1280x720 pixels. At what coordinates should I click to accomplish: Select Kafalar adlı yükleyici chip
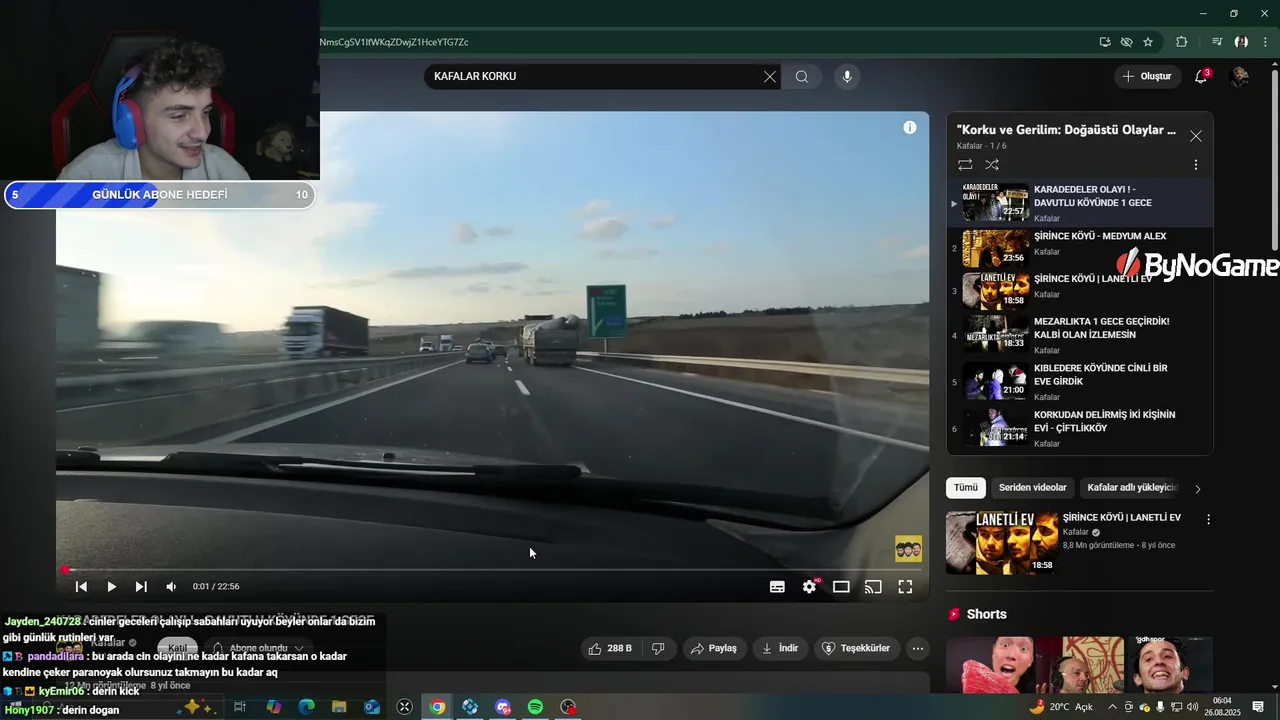click(1132, 488)
